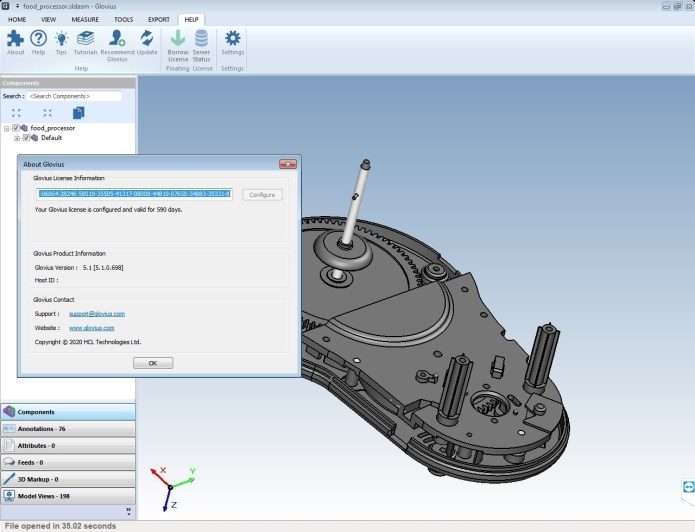695x532 pixels.
Task: Uncheck the food_processor checkbox
Action: [16, 128]
